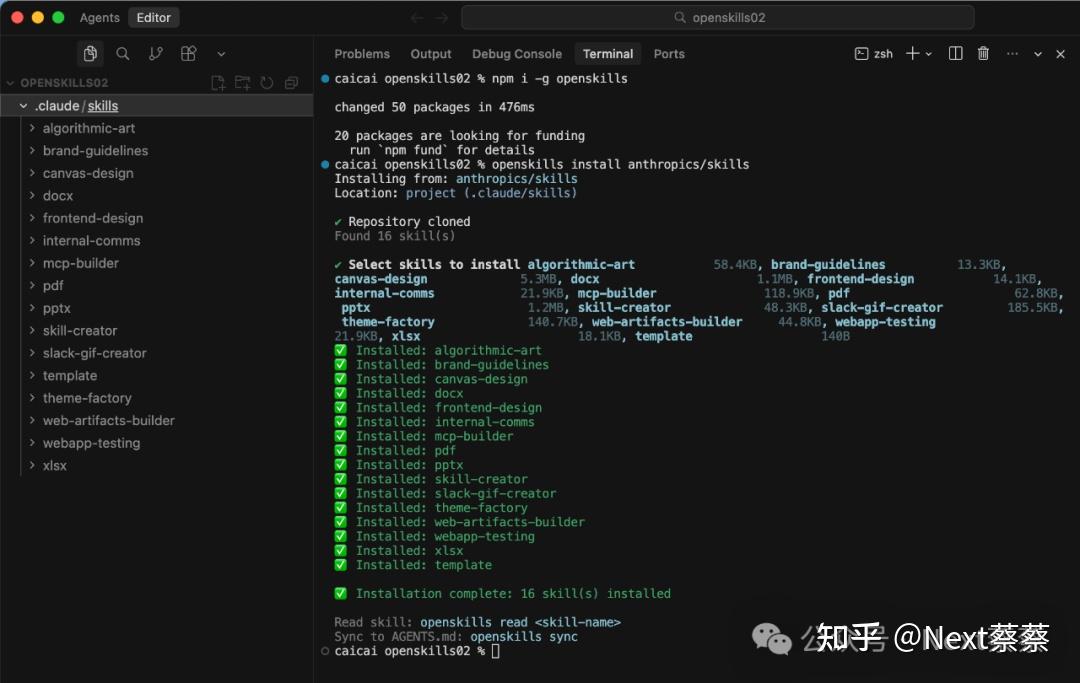Open terminal more actions ellipsis menu
1080x683 pixels.
click(x=1012, y=53)
